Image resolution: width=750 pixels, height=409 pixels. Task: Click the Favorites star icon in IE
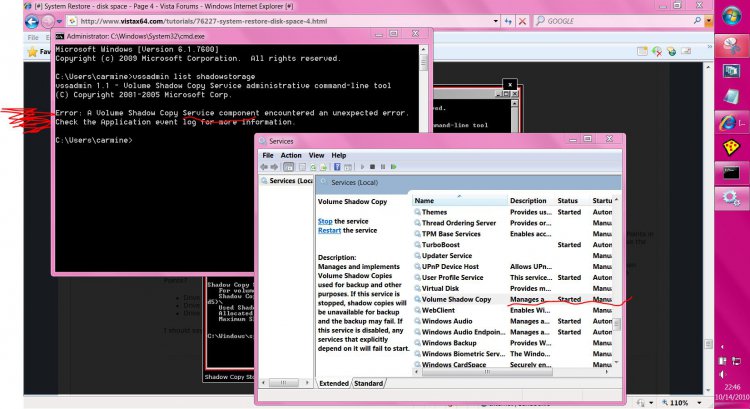click(32, 51)
